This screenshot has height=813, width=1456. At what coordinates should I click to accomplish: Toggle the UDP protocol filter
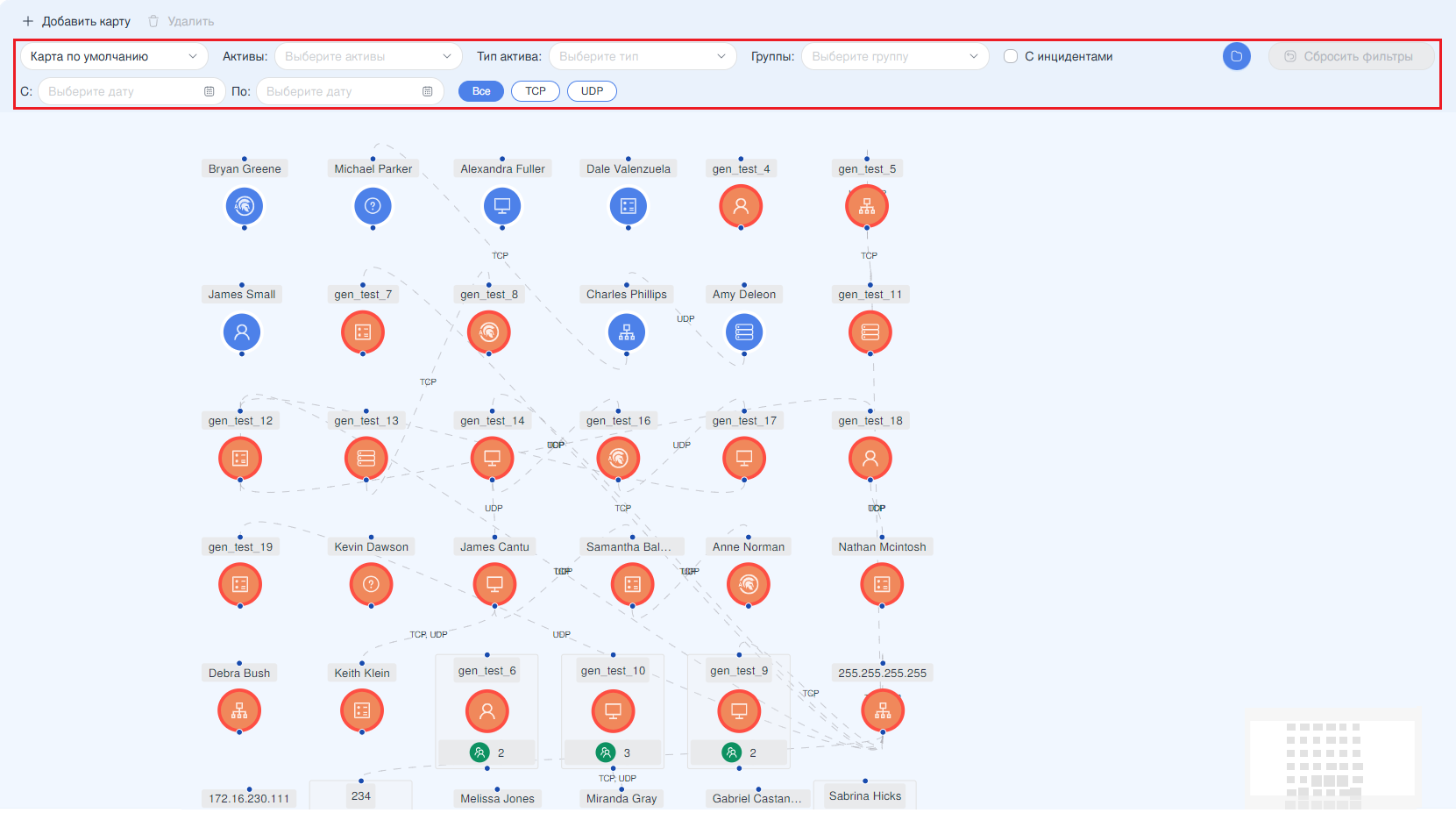(592, 91)
